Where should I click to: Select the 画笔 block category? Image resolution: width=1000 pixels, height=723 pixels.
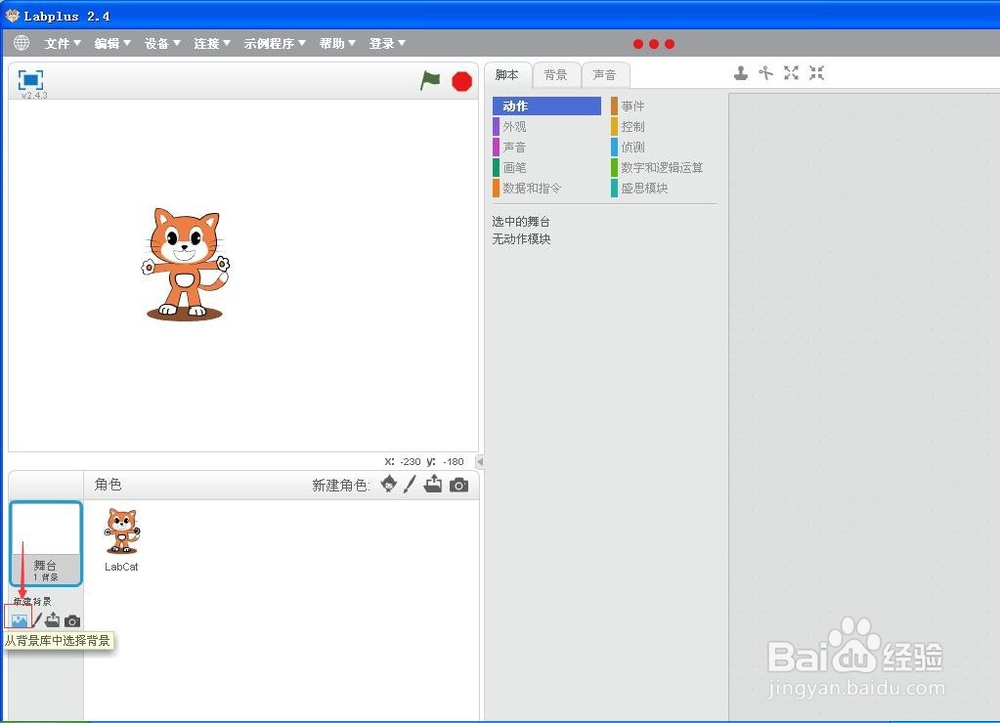click(x=547, y=167)
